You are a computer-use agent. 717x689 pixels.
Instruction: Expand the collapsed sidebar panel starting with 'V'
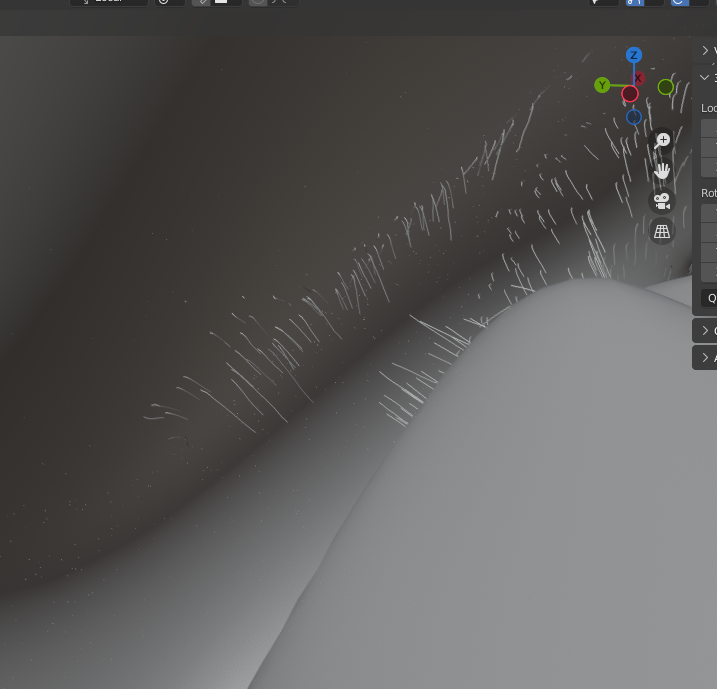click(x=705, y=50)
